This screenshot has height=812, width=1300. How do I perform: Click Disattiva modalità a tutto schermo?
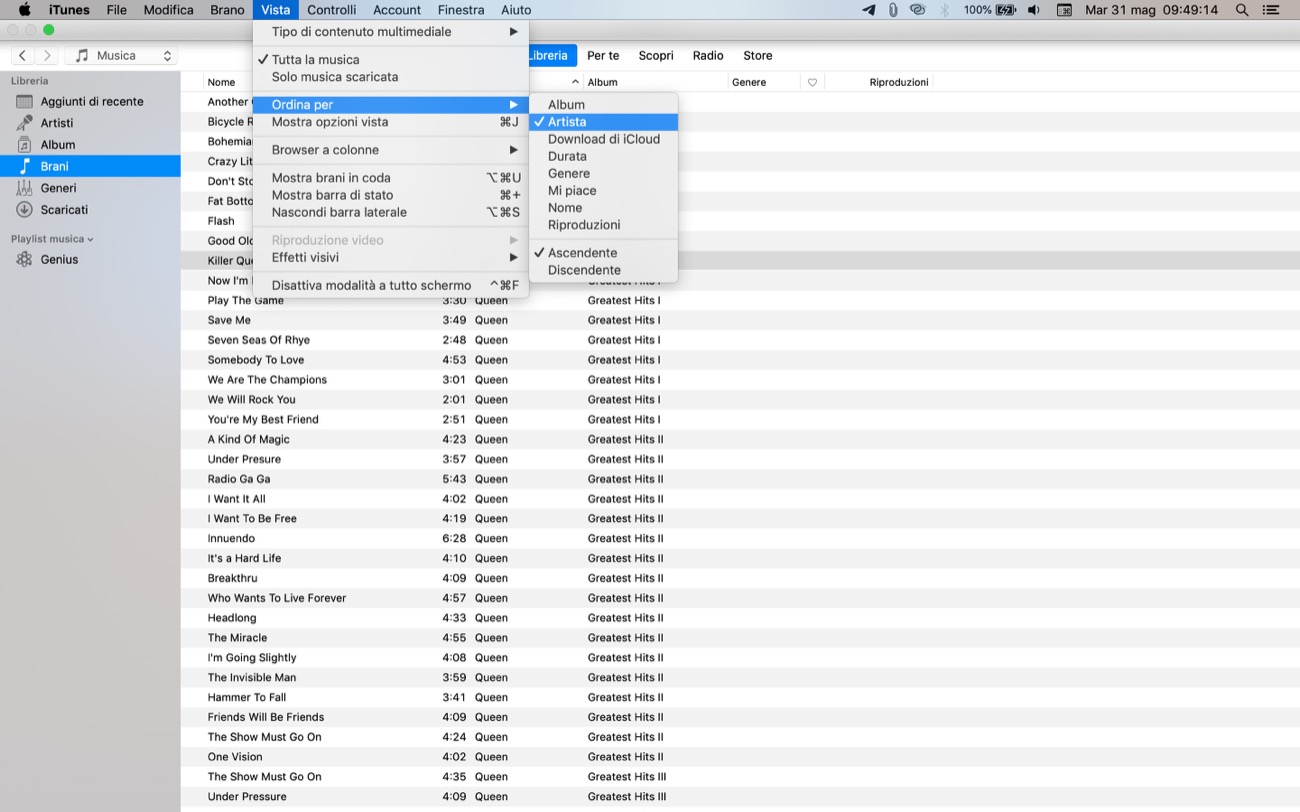click(x=391, y=285)
